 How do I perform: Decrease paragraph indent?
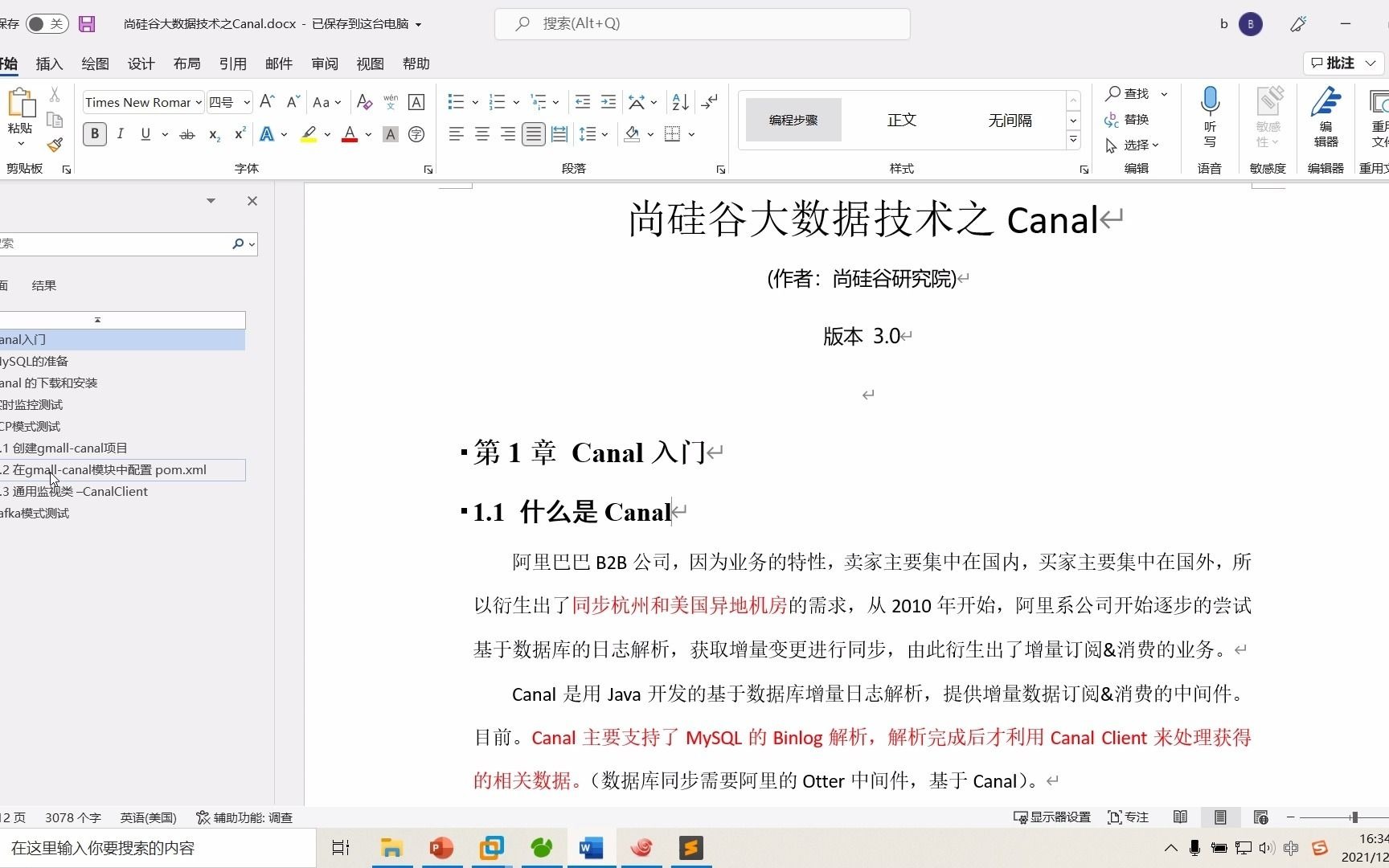pos(583,102)
